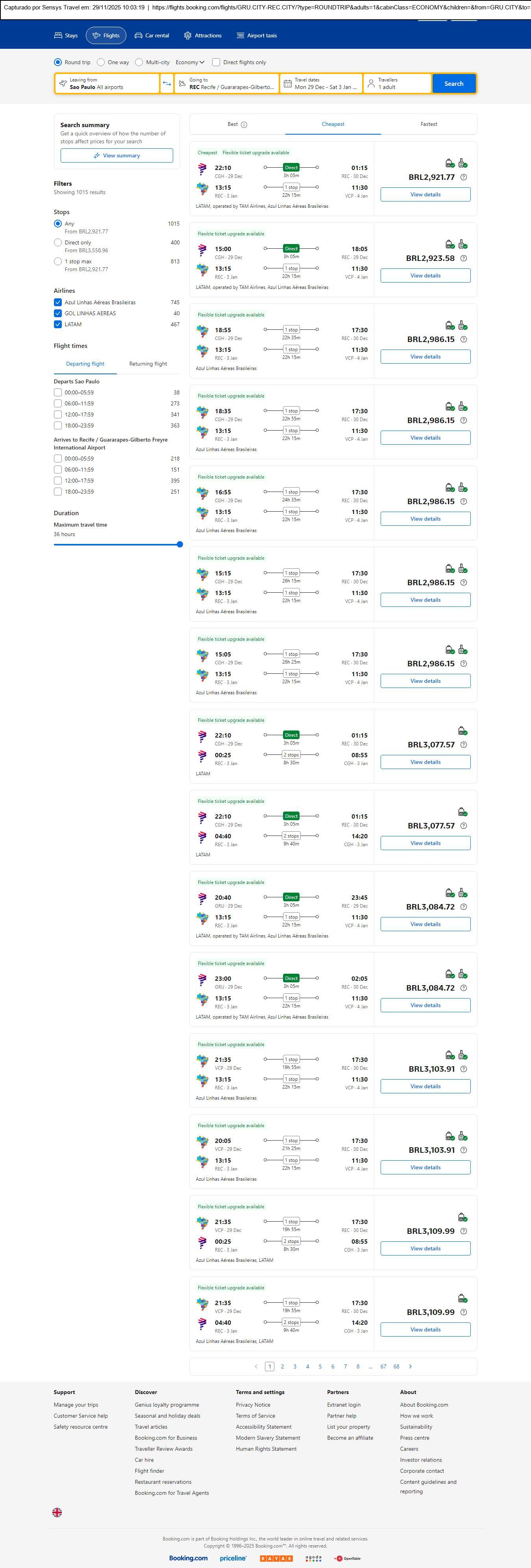Open the Leaving from Sao Paulo field
The height and width of the screenshot is (1568, 531).
point(107,83)
